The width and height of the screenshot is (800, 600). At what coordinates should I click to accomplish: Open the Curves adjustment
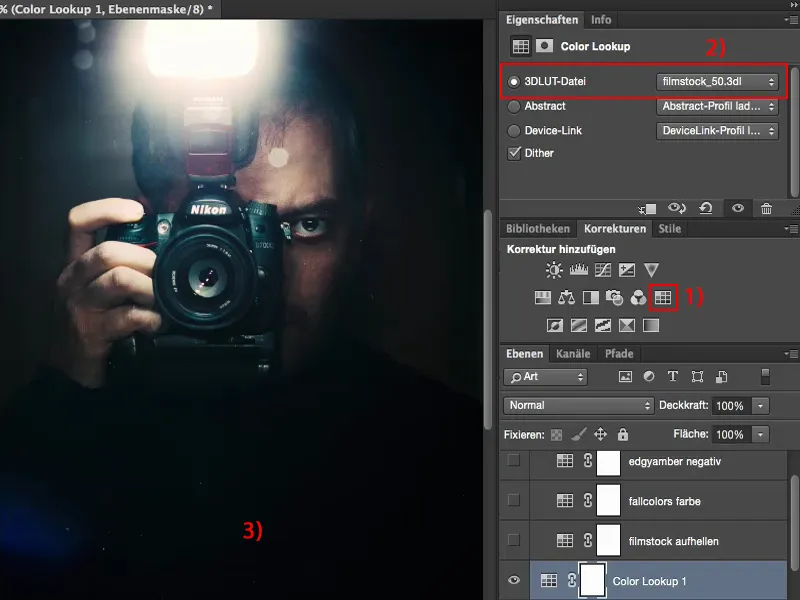[x=603, y=269]
